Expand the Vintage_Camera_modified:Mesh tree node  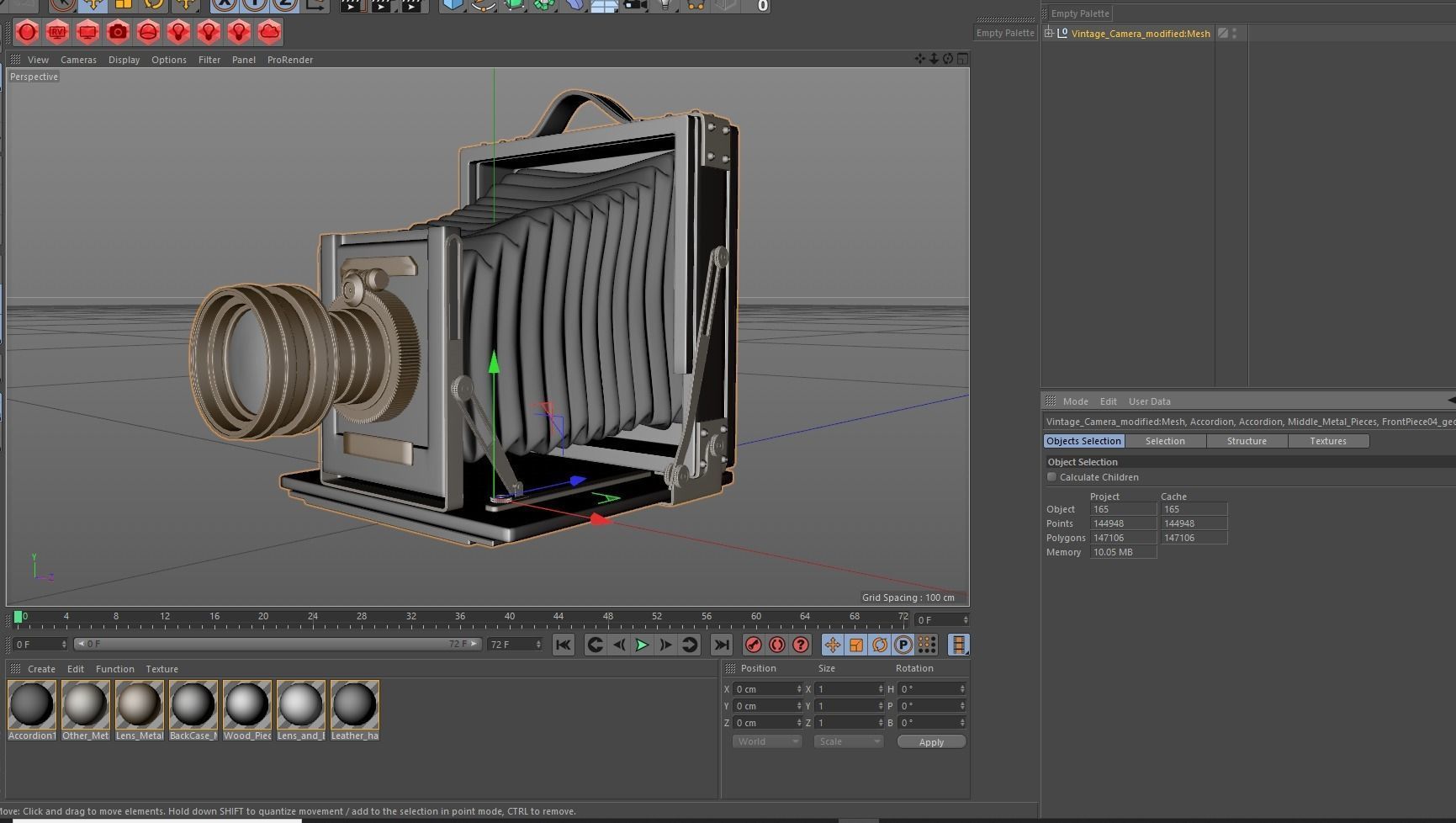coord(1049,34)
